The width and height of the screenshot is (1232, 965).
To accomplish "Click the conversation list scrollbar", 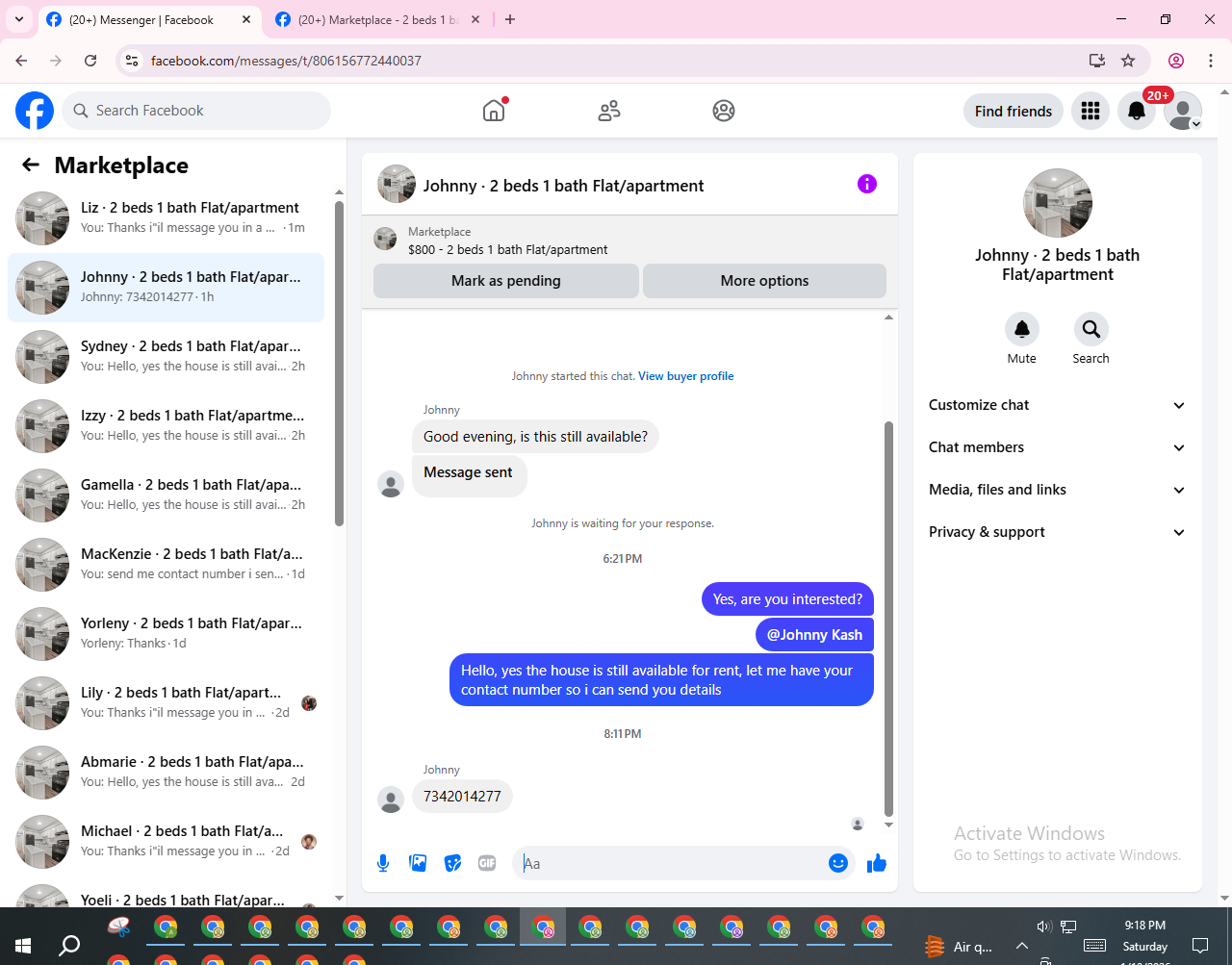I will click(339, 364).
